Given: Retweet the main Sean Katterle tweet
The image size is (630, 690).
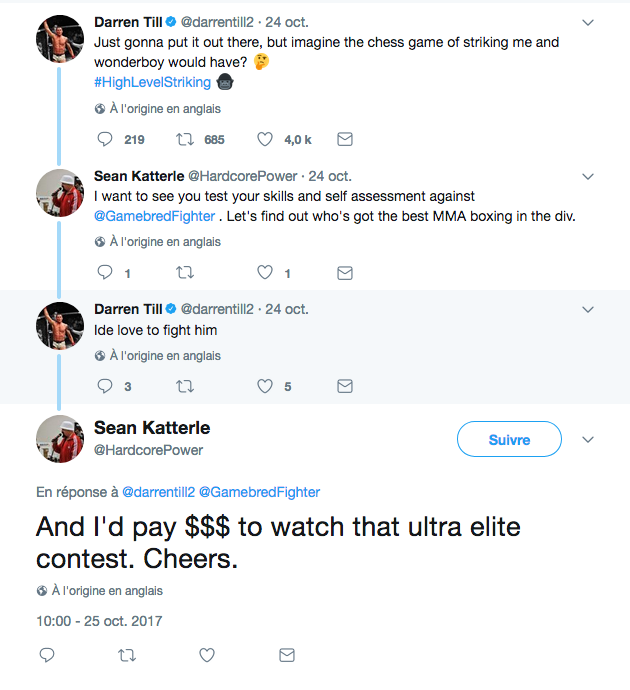Looking at the screenshot, I should (x=127, y=655).
